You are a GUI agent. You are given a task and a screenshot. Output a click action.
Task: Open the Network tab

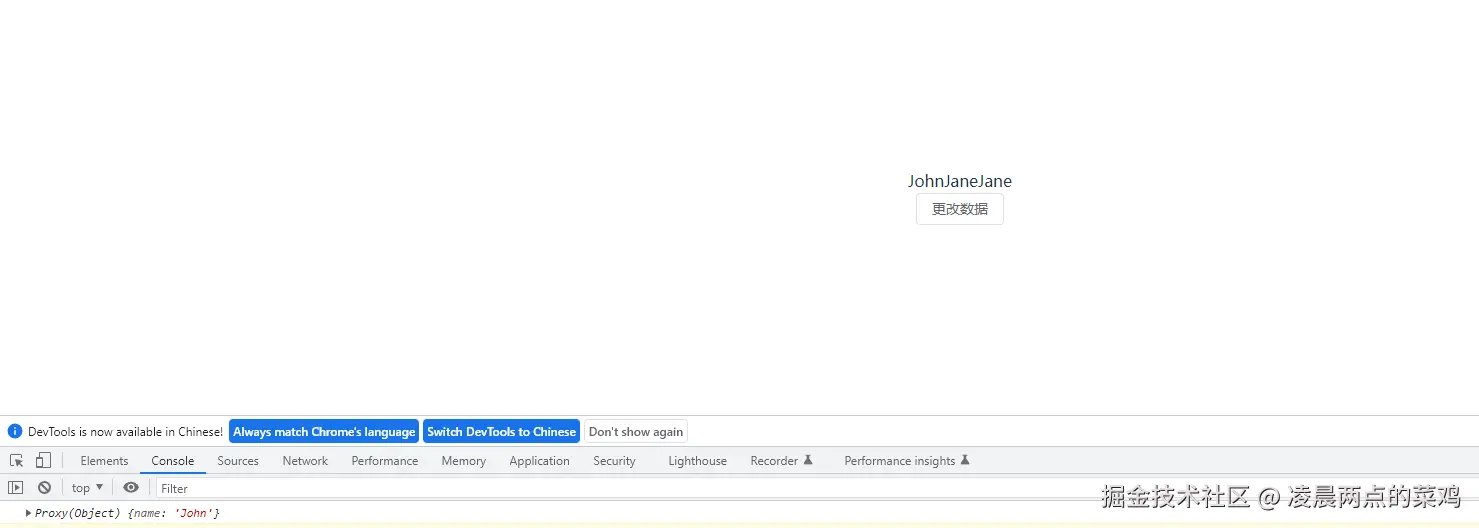coord(305,461)
